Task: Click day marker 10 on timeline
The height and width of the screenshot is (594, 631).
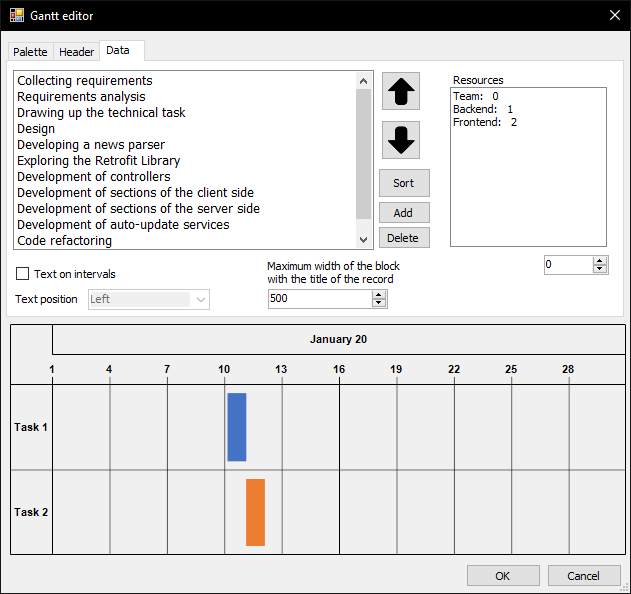Action: tap(224, 369)
